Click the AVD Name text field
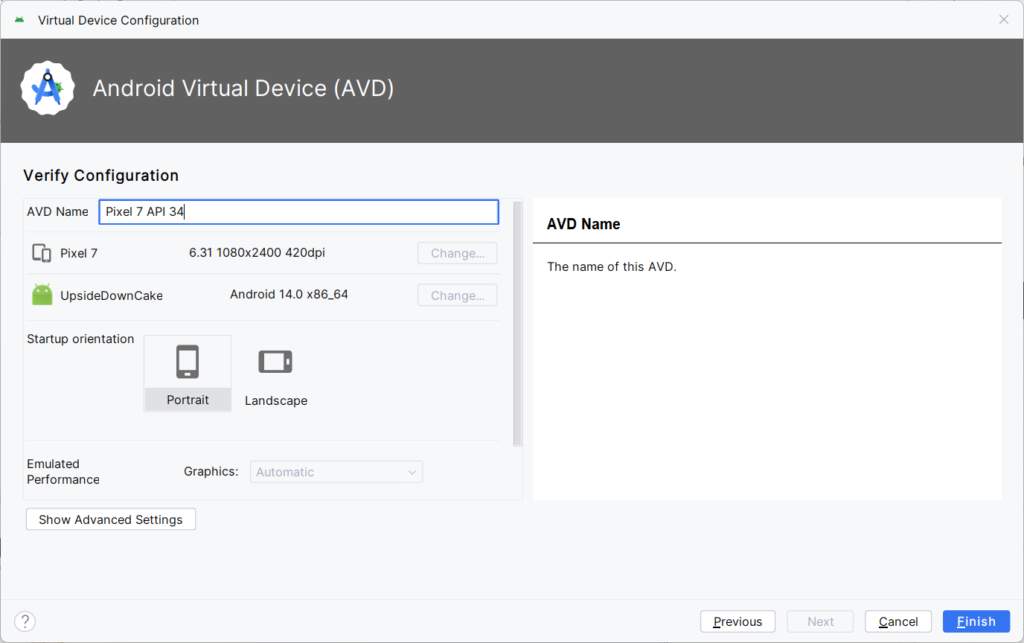1024x643 pixels. 298,212
